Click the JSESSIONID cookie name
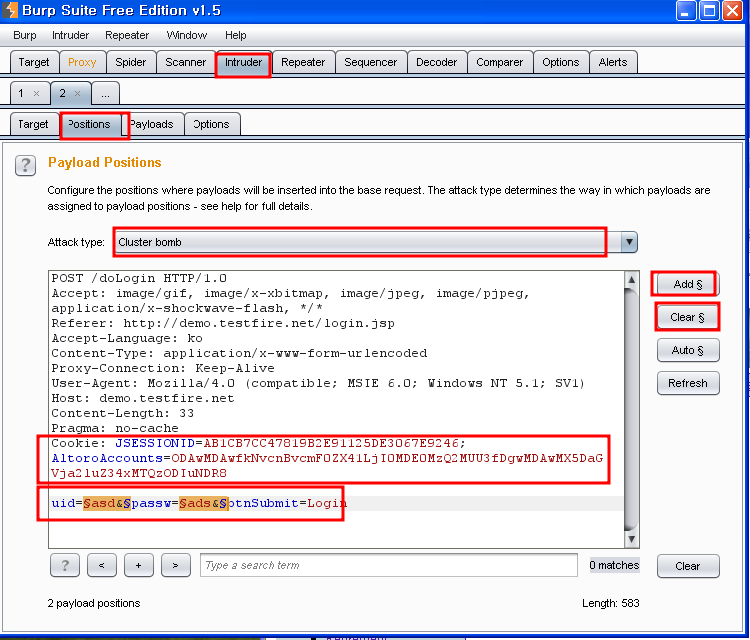 (155, 443)
